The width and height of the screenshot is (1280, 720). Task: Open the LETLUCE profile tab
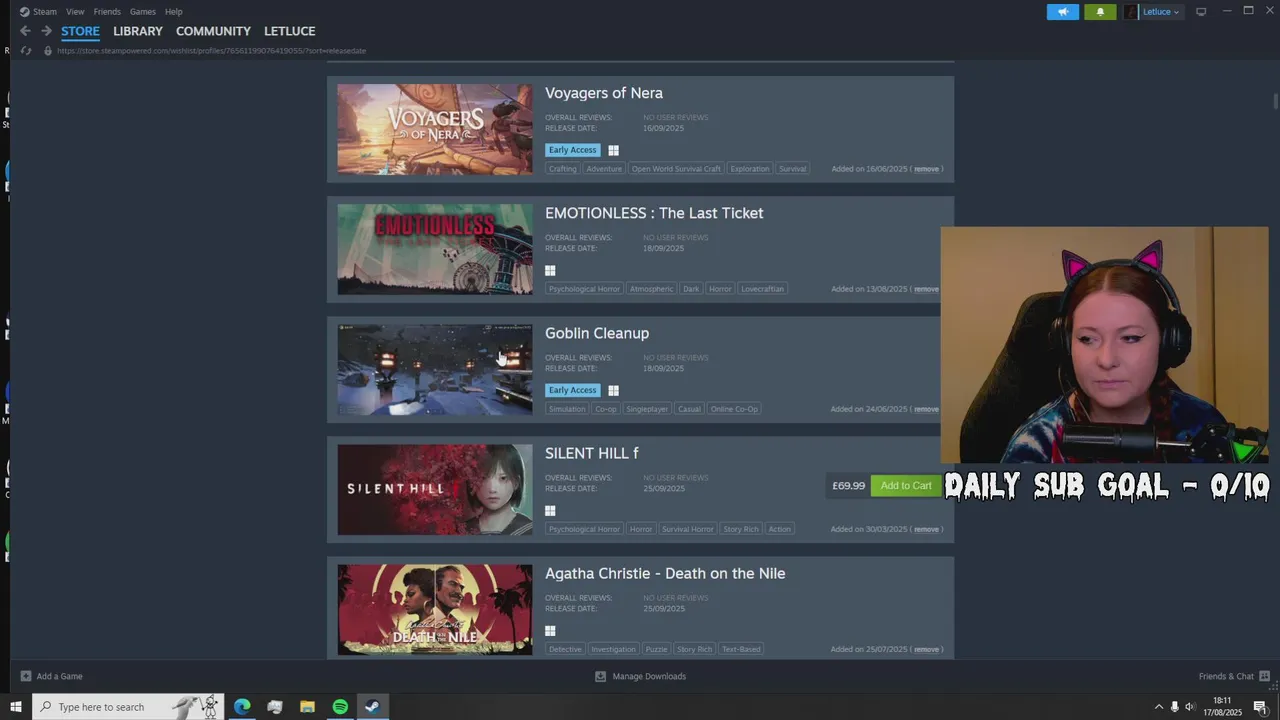click(x=289, y=31)
